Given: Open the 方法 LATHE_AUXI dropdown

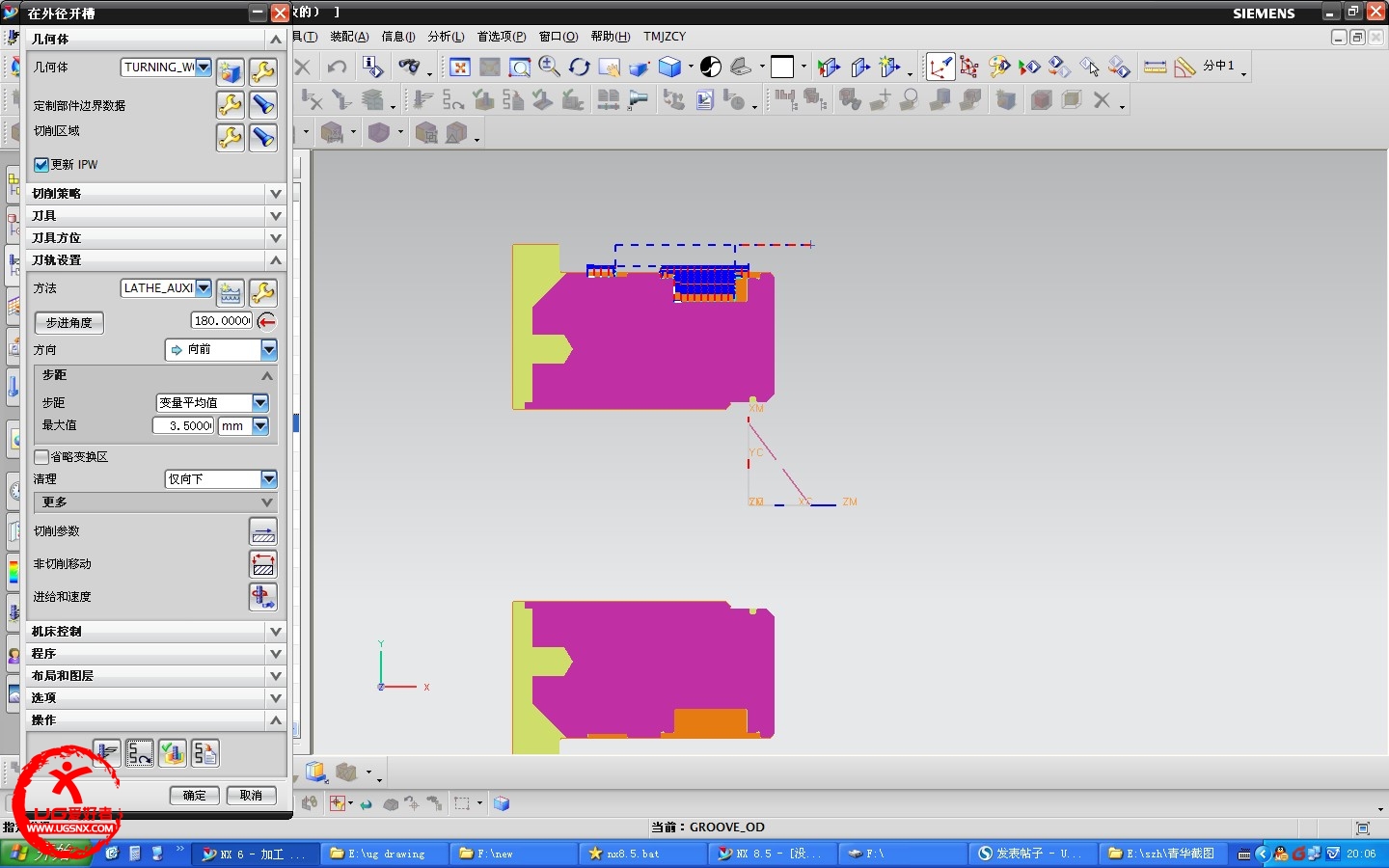Looking at the screenshot, I should [x=204, y=288].
